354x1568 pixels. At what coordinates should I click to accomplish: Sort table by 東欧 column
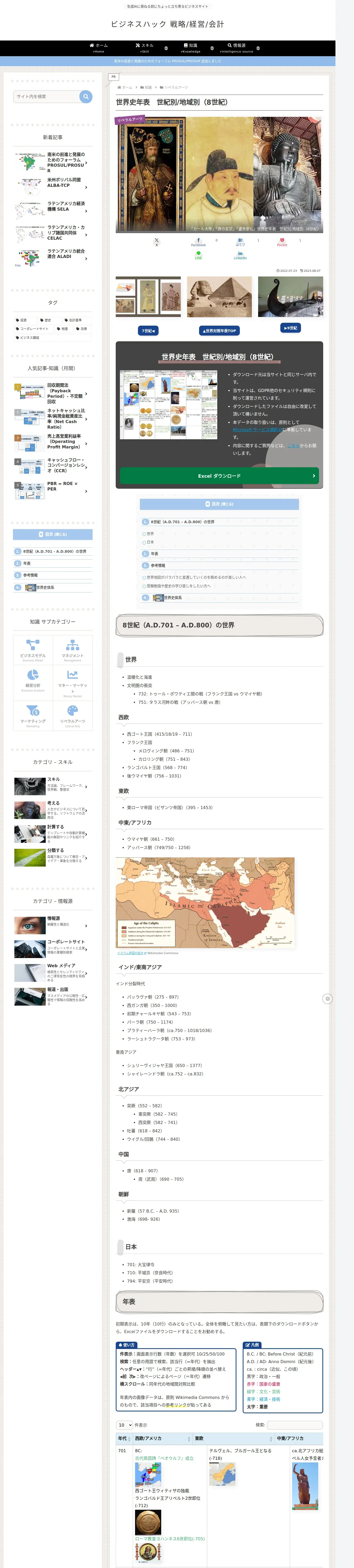click(234, 1438)
